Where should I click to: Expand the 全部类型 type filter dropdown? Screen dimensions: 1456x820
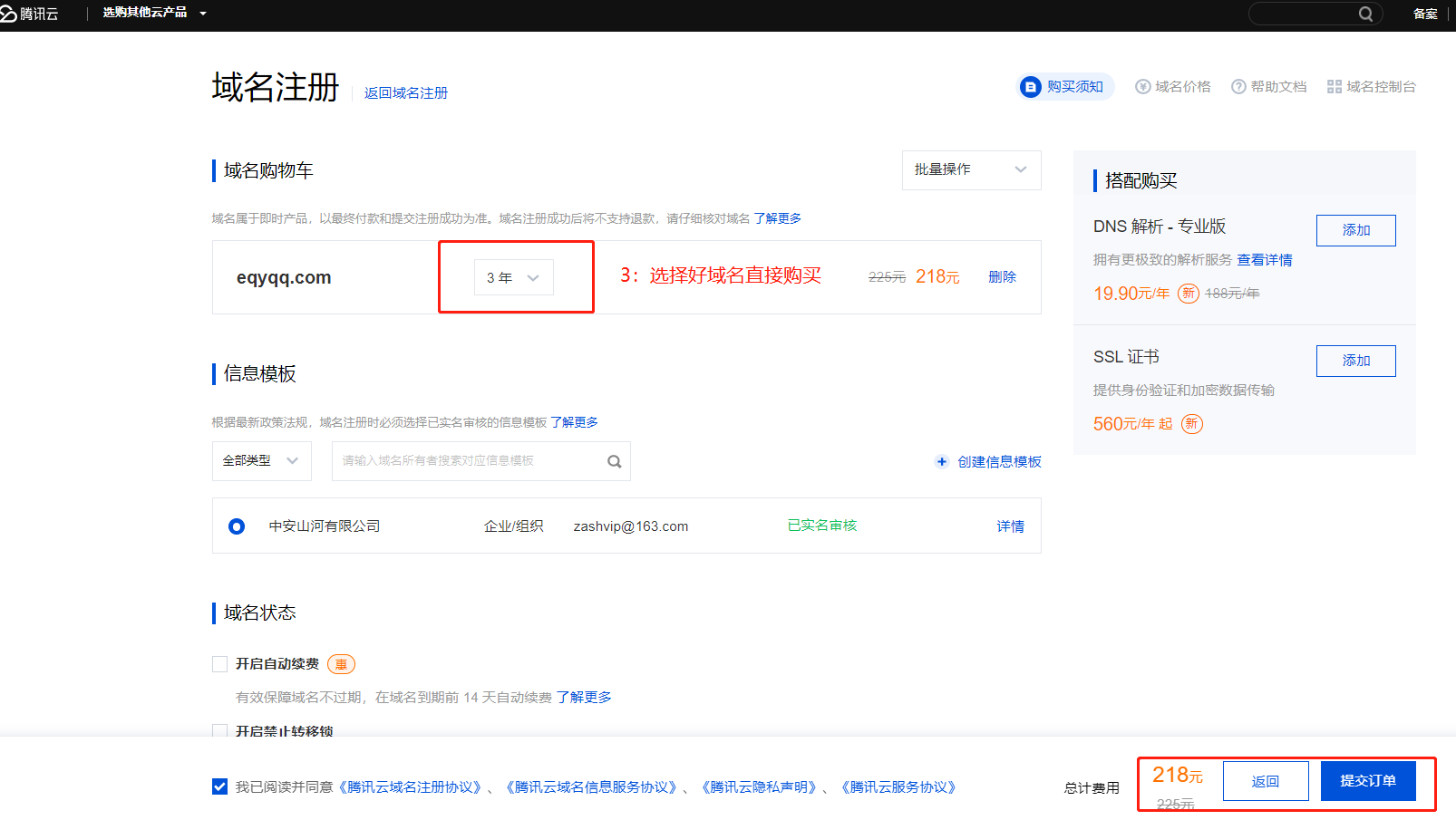click(x=261, y=461)
